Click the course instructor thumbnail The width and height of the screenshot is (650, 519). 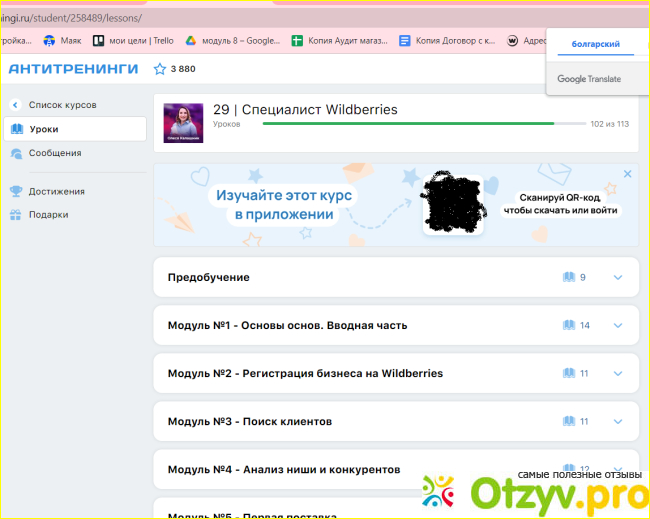183,123
